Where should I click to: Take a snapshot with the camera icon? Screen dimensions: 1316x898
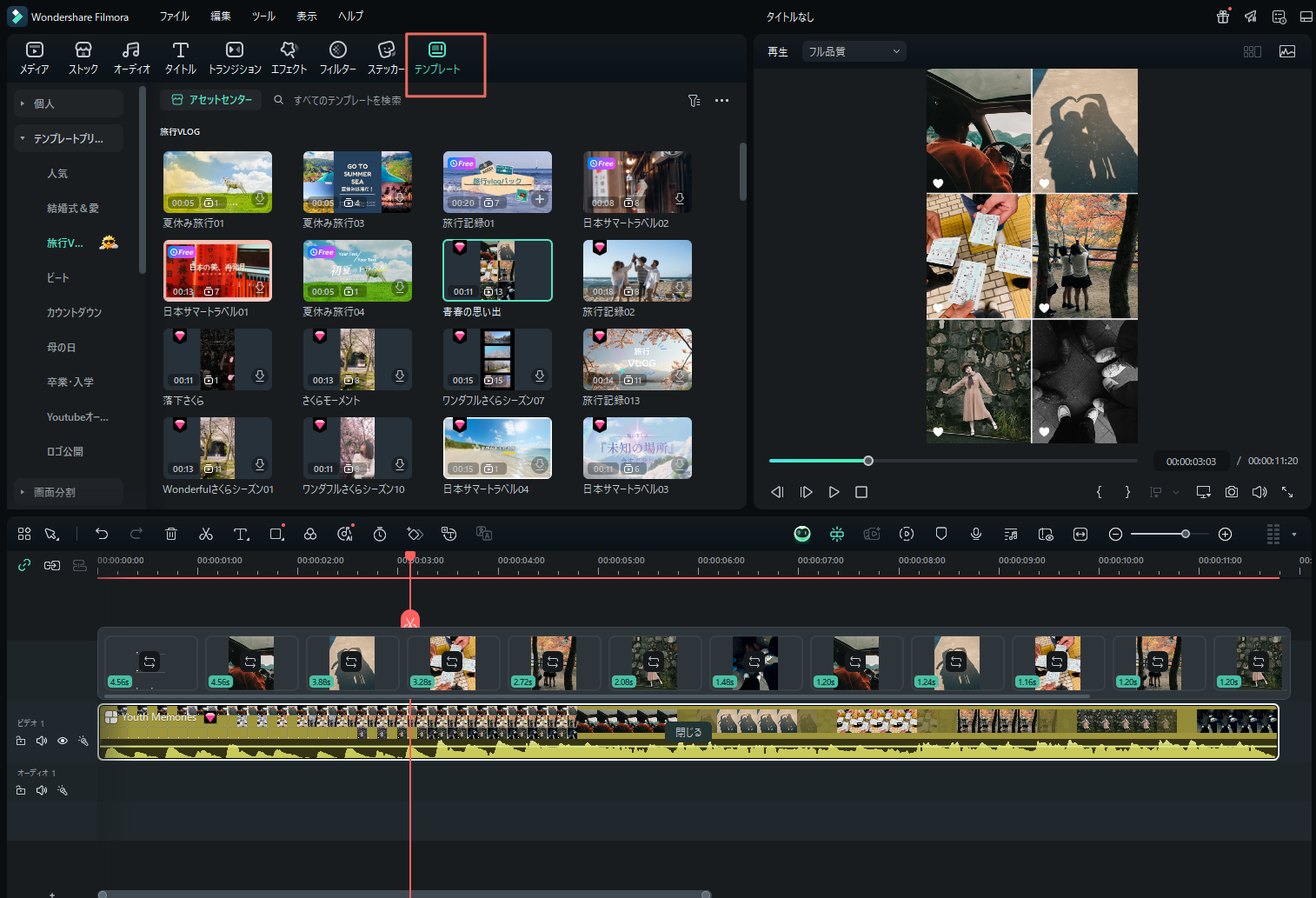click(x=1232, y=492)
